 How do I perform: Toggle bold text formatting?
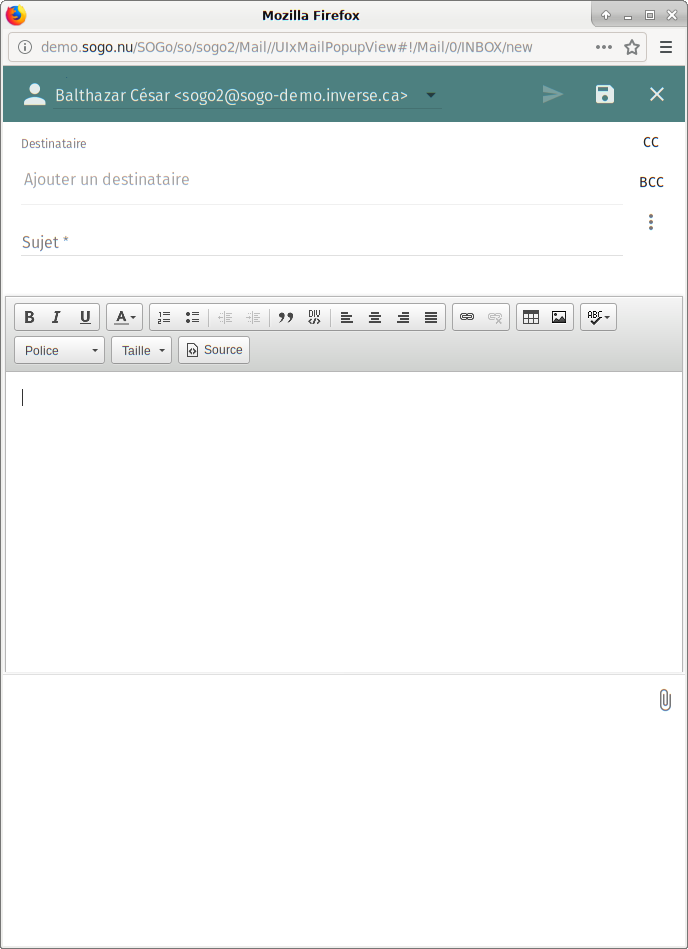(x=29, y=317)
